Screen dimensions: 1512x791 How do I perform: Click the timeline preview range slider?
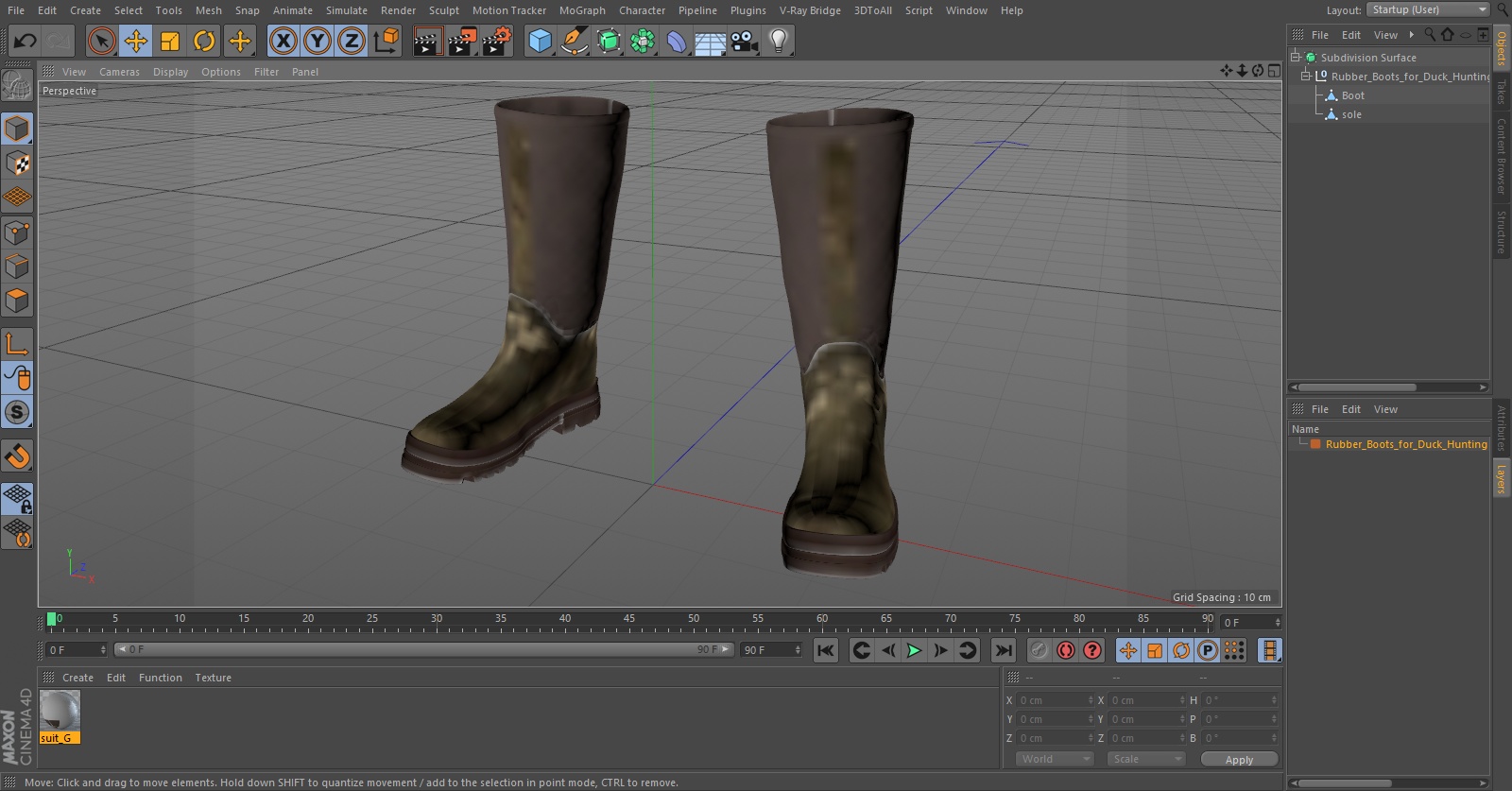click(x=423, y=649)
